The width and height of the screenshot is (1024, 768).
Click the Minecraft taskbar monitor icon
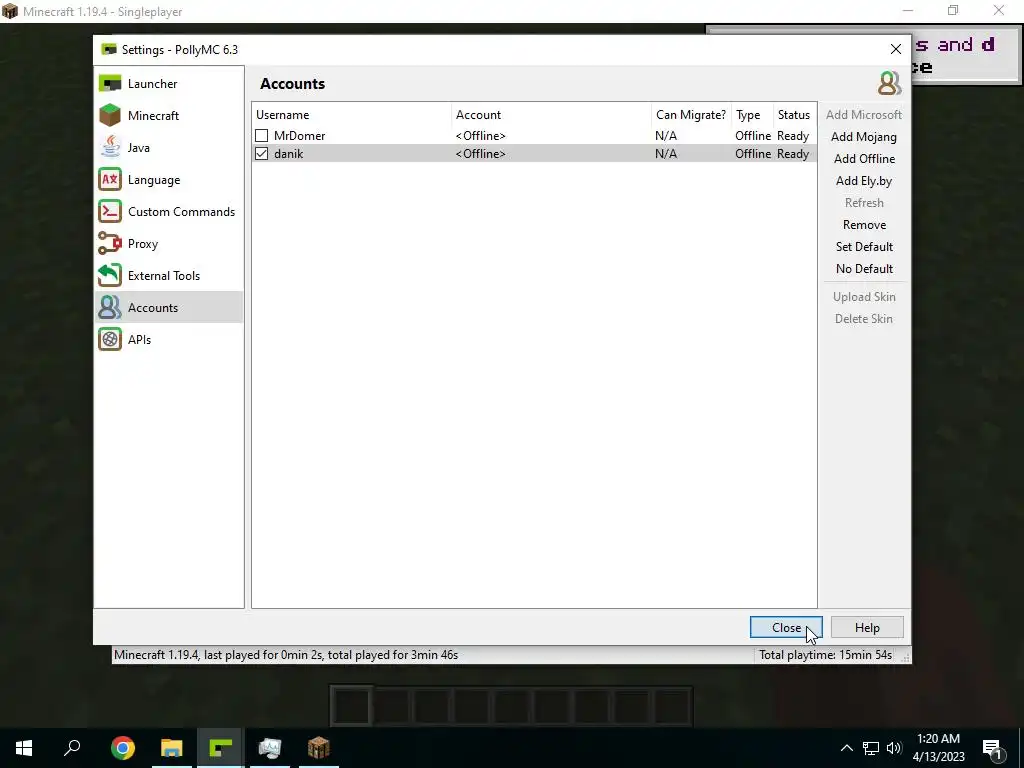[270, 748]
